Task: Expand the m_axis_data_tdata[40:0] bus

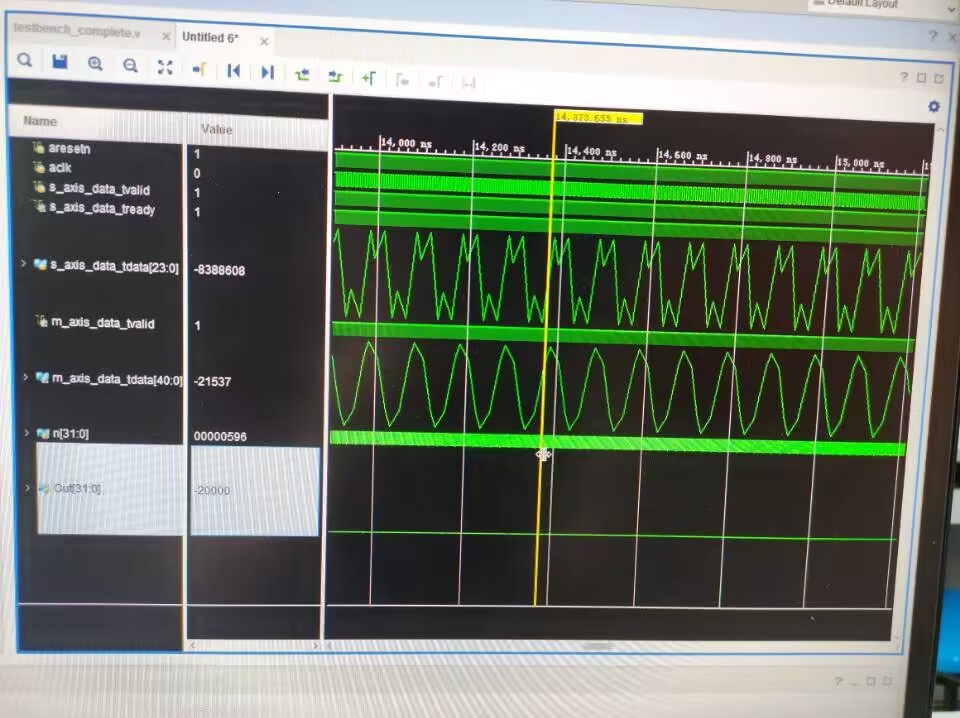Action: click(x=24, y=377)
